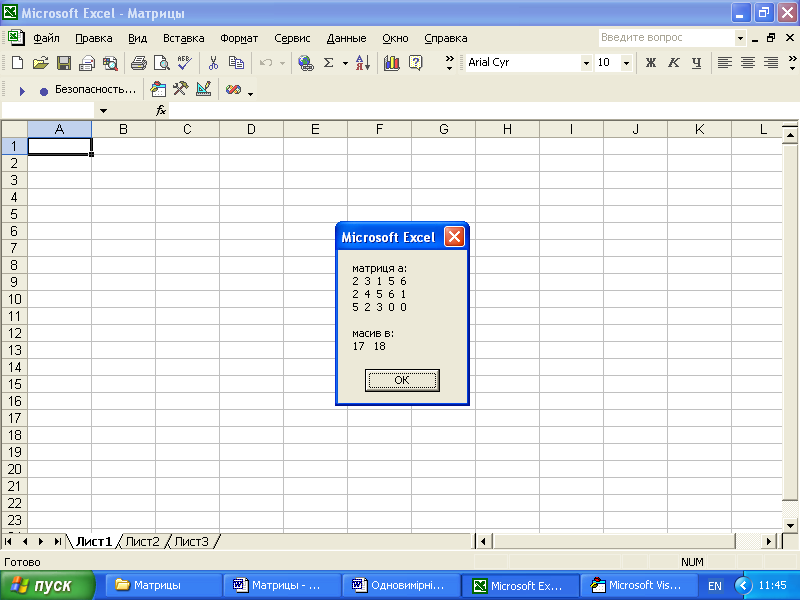Open the help question history dropdown
This screenshot has width=800, height=600.
(740, 38)
